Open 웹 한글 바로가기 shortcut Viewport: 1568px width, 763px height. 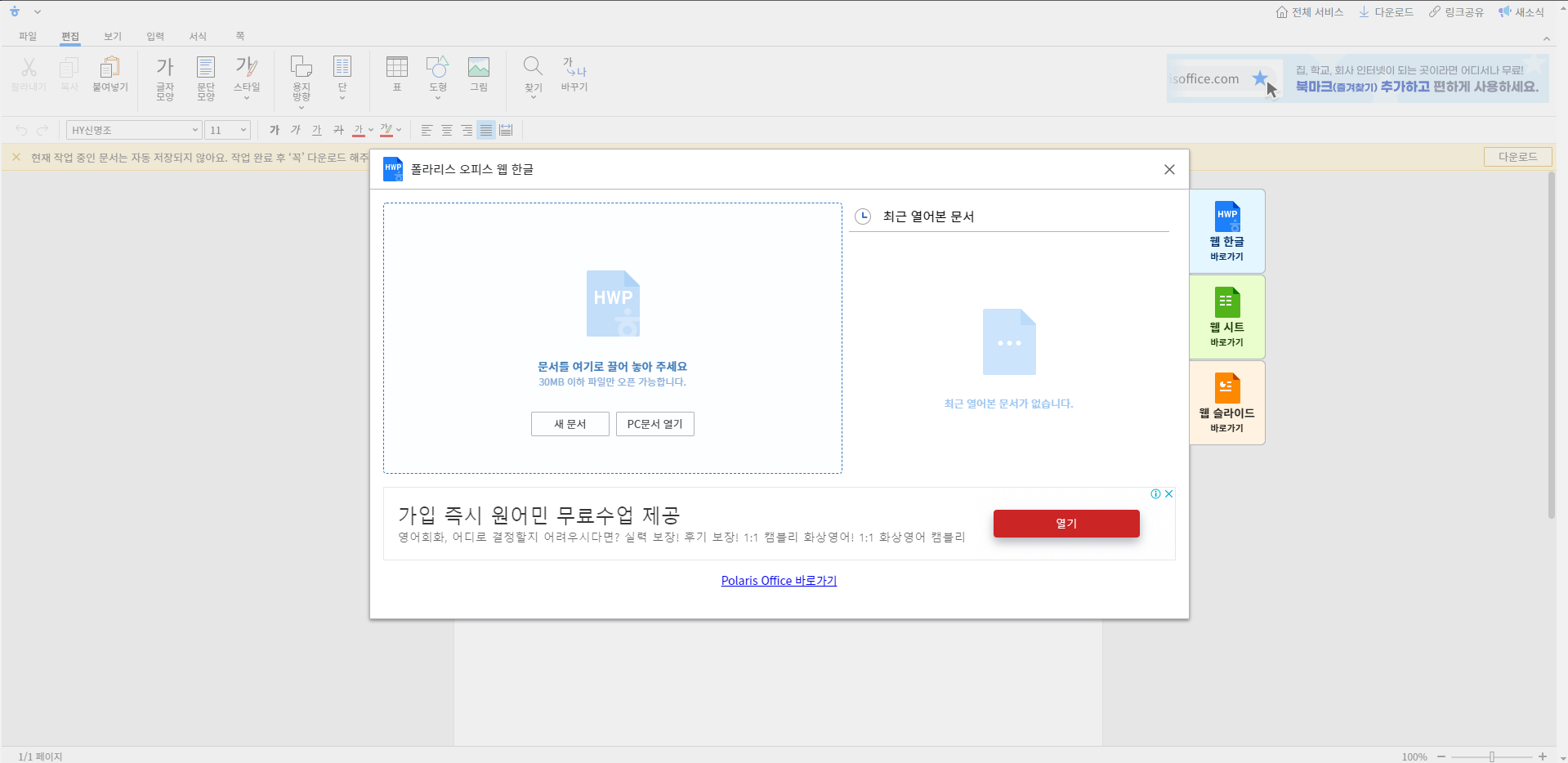pyautogui.click(x=1227, y=231)
